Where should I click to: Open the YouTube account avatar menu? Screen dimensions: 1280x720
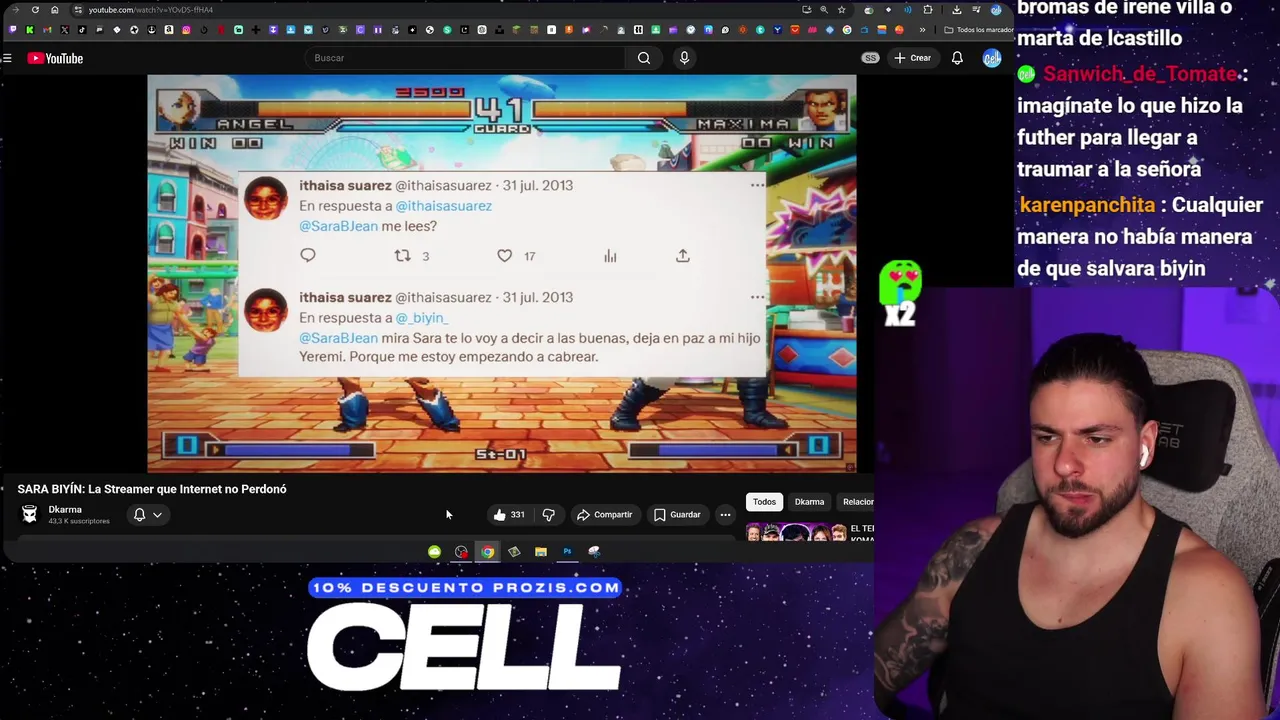991,58
